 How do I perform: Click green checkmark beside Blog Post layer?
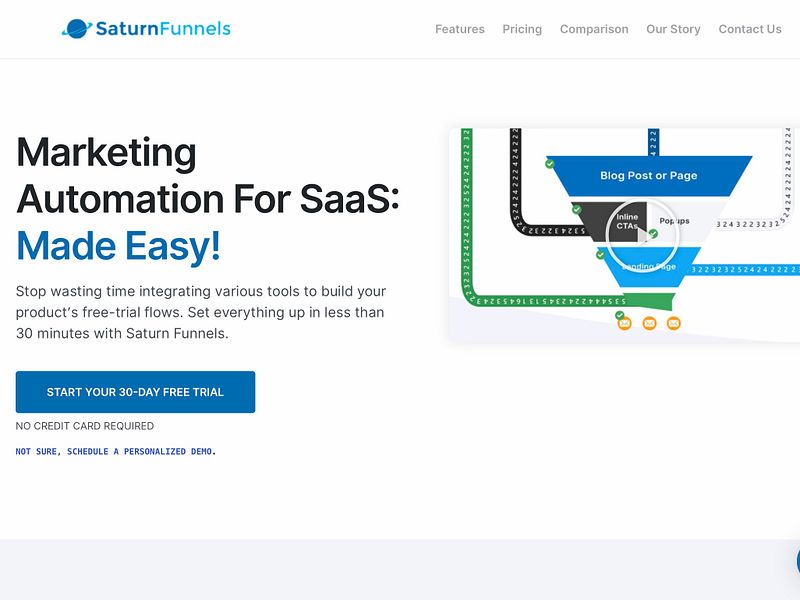[x=549, y=164]
